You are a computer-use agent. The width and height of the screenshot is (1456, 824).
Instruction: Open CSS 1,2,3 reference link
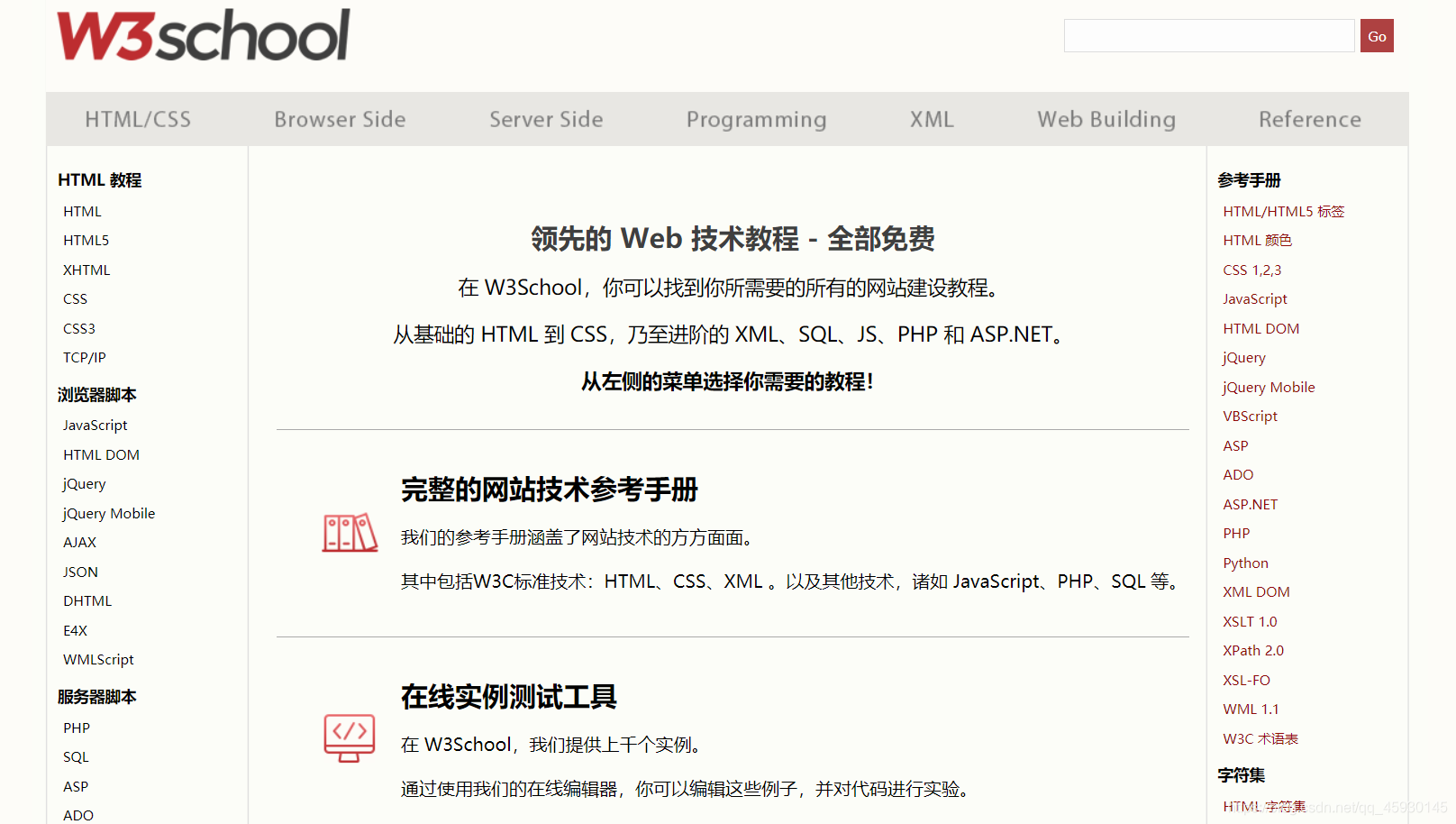coord(1251,270)
